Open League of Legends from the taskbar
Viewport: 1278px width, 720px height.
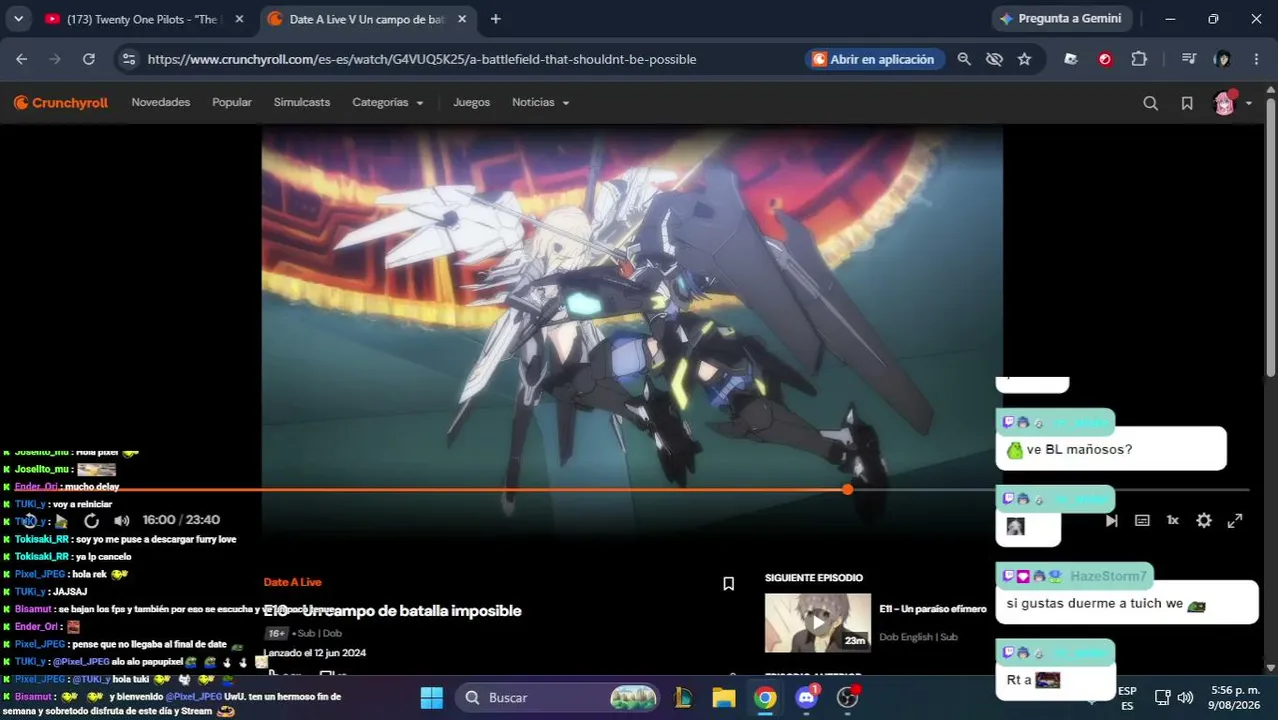point(683,697)
